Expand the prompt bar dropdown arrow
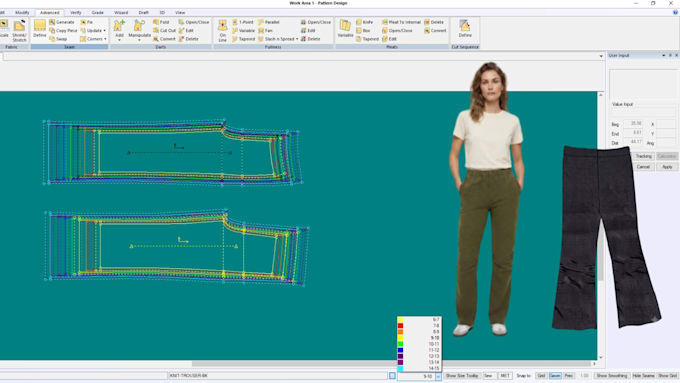This screenshot has width=680, height=383. tap(601, 56)
